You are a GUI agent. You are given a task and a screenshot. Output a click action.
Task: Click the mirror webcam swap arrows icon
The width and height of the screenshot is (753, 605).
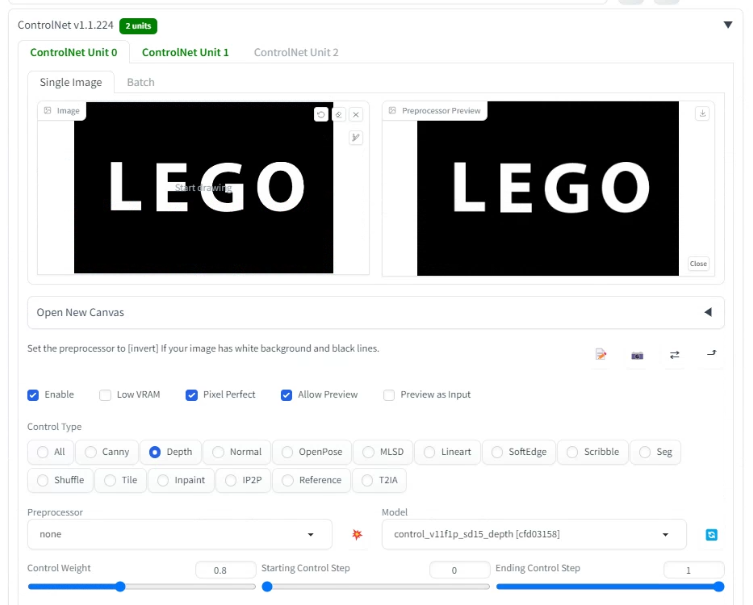click(675, 355)
